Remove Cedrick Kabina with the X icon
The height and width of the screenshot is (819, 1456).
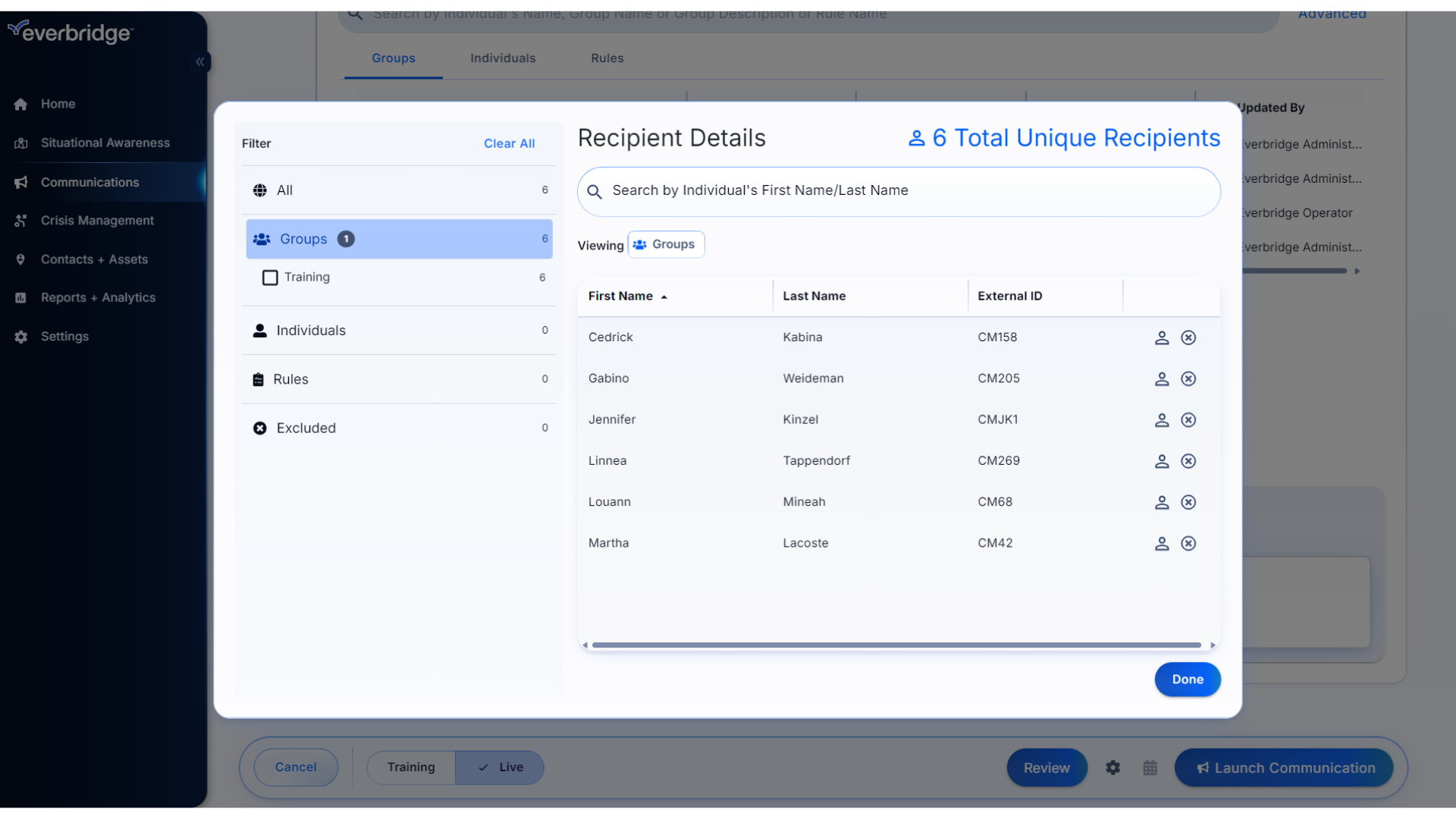coord(1188,337)
